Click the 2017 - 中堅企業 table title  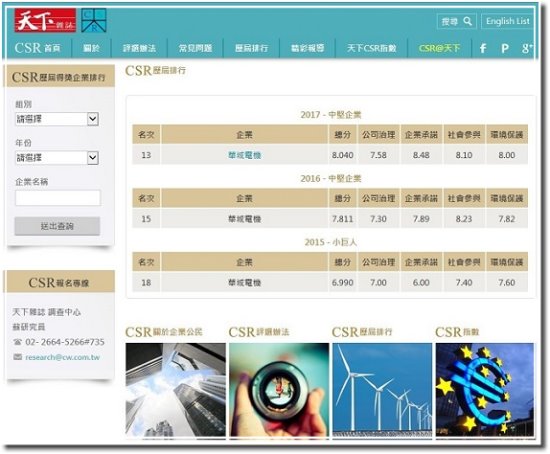point(331,115)
